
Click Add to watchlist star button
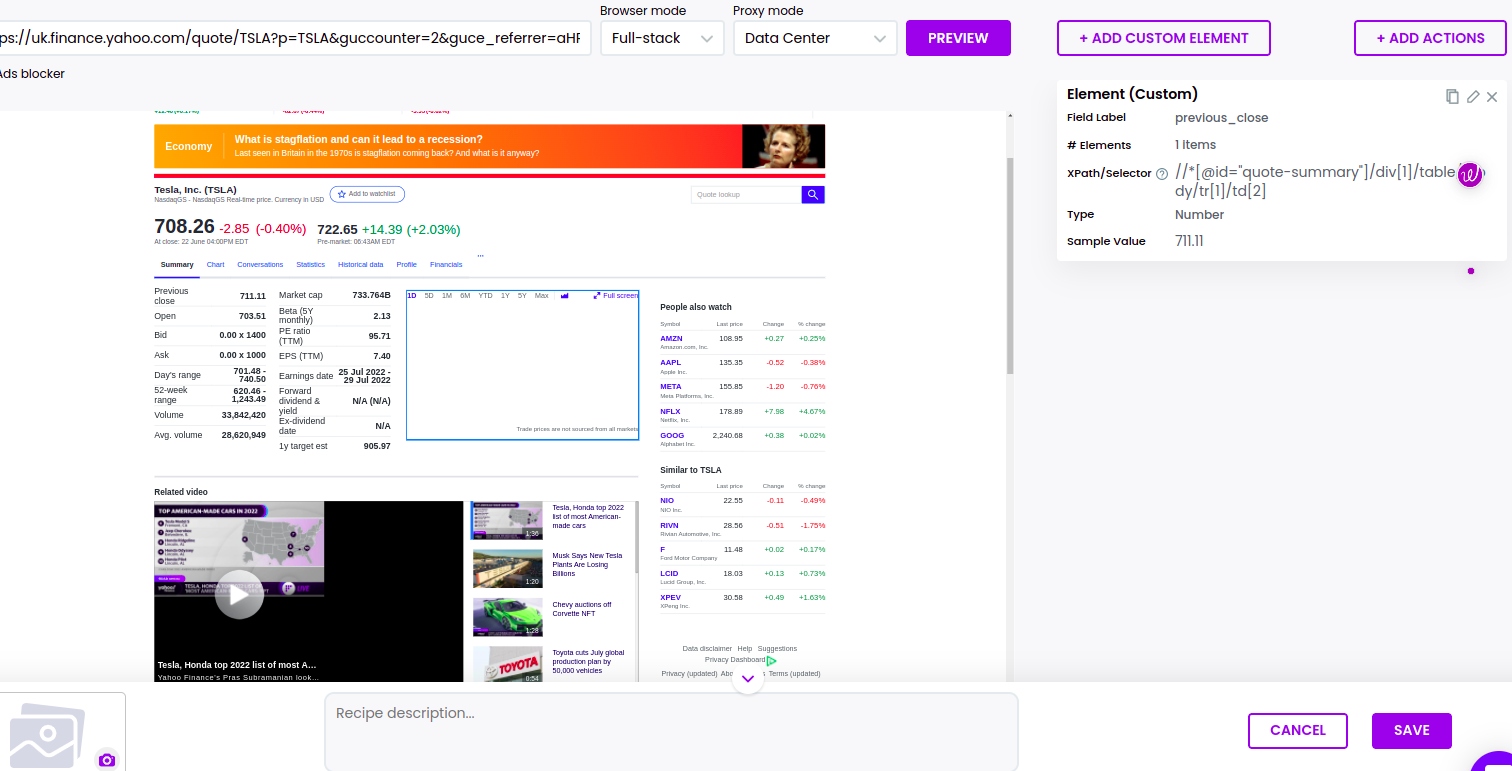point(367,194)
